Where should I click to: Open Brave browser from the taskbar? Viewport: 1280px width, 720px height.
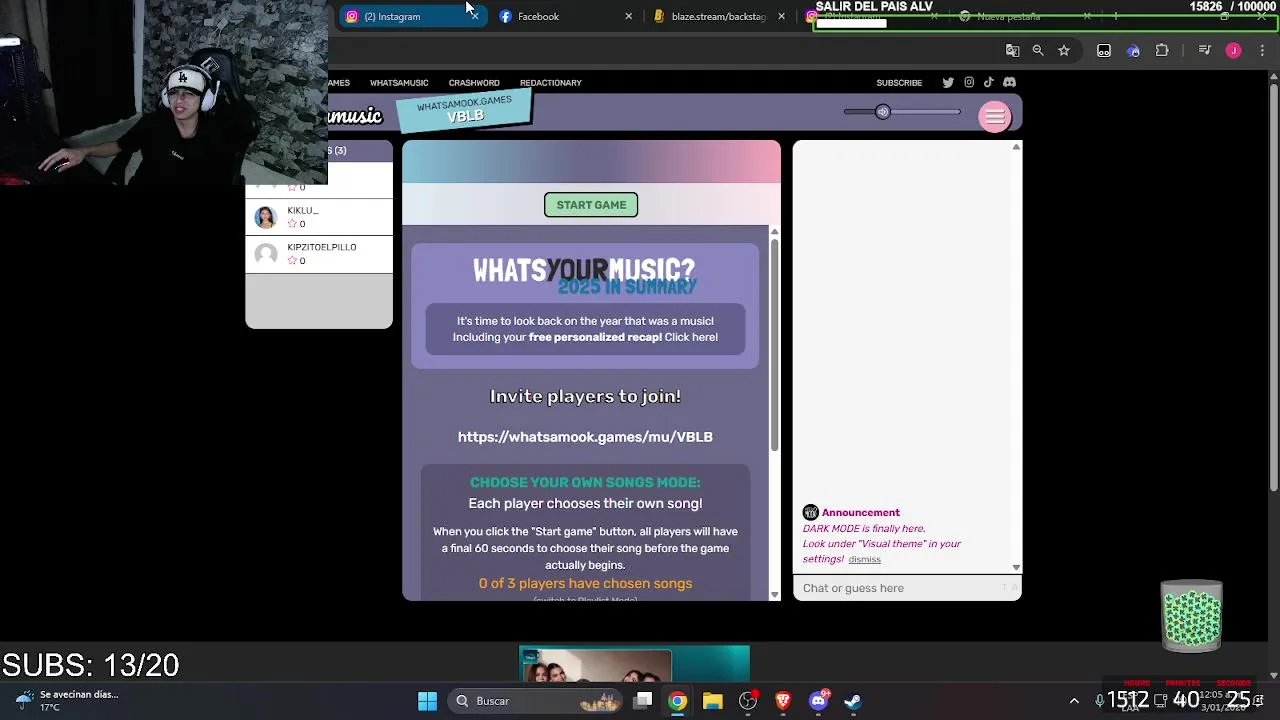(783, 701)
